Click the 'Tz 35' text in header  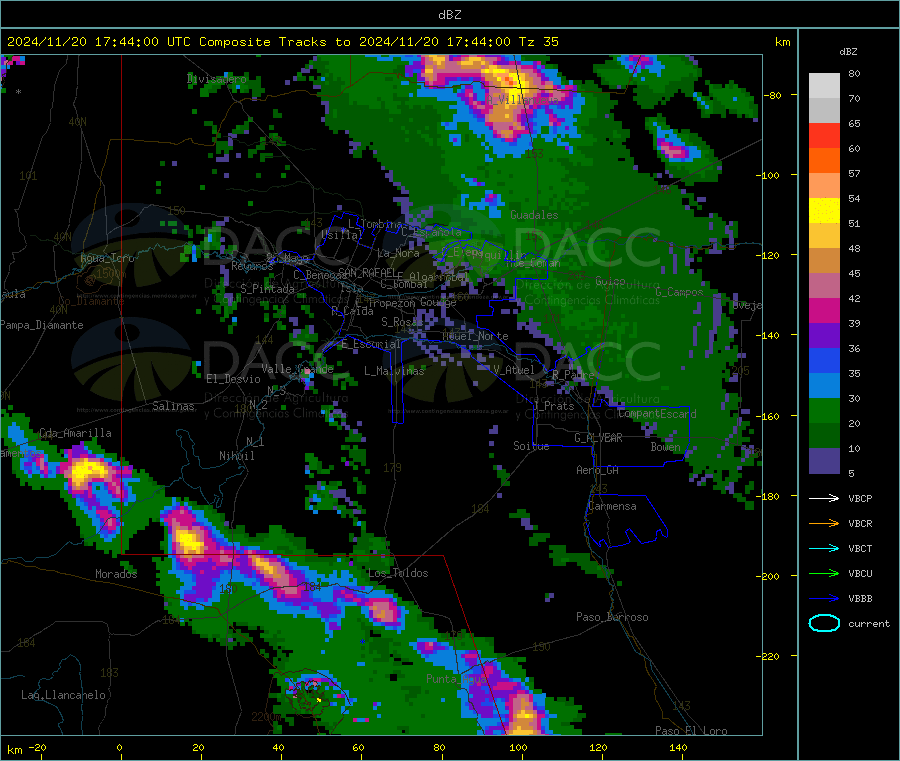(x=538, y=42)
